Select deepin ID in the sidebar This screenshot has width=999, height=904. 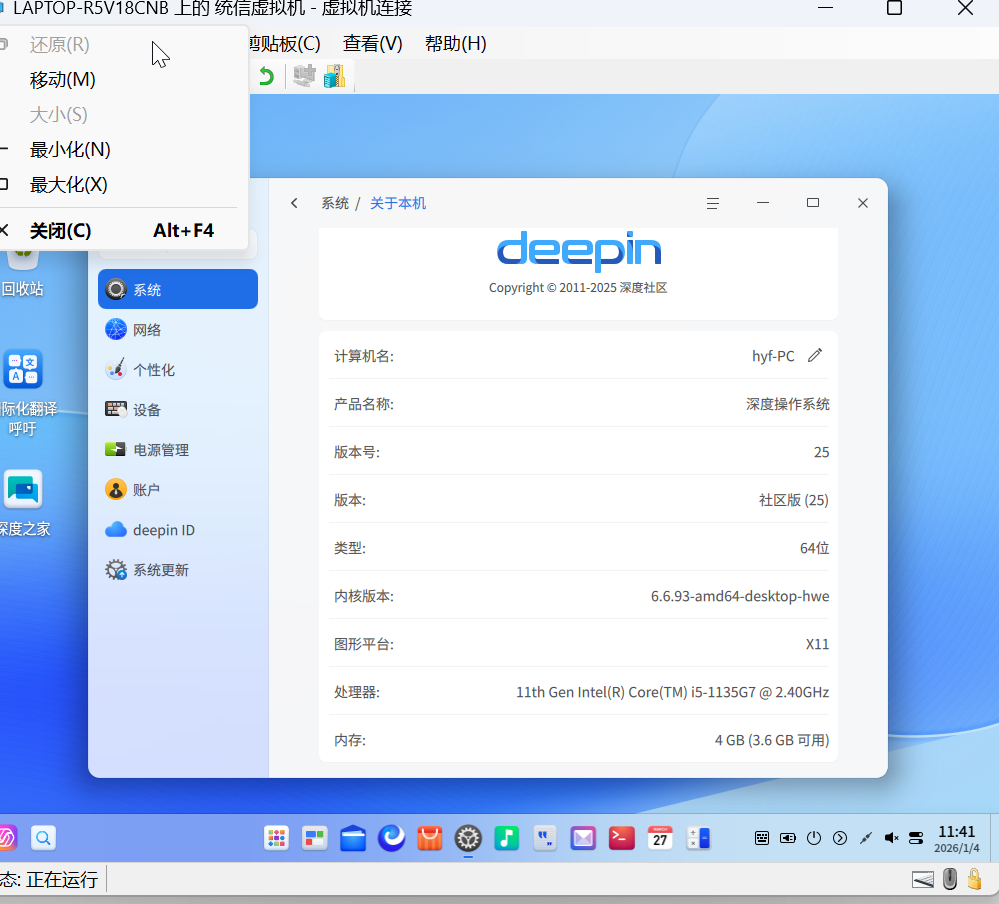pos(178,530)
